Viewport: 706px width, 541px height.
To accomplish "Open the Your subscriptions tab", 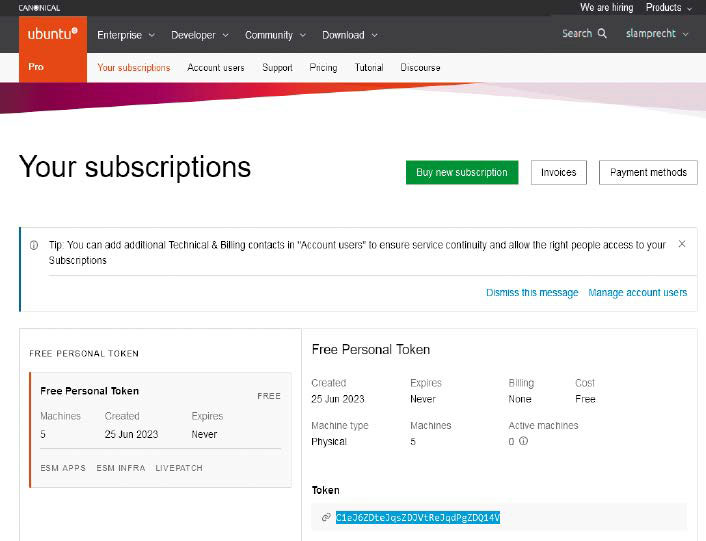I will tap(134, 68).
